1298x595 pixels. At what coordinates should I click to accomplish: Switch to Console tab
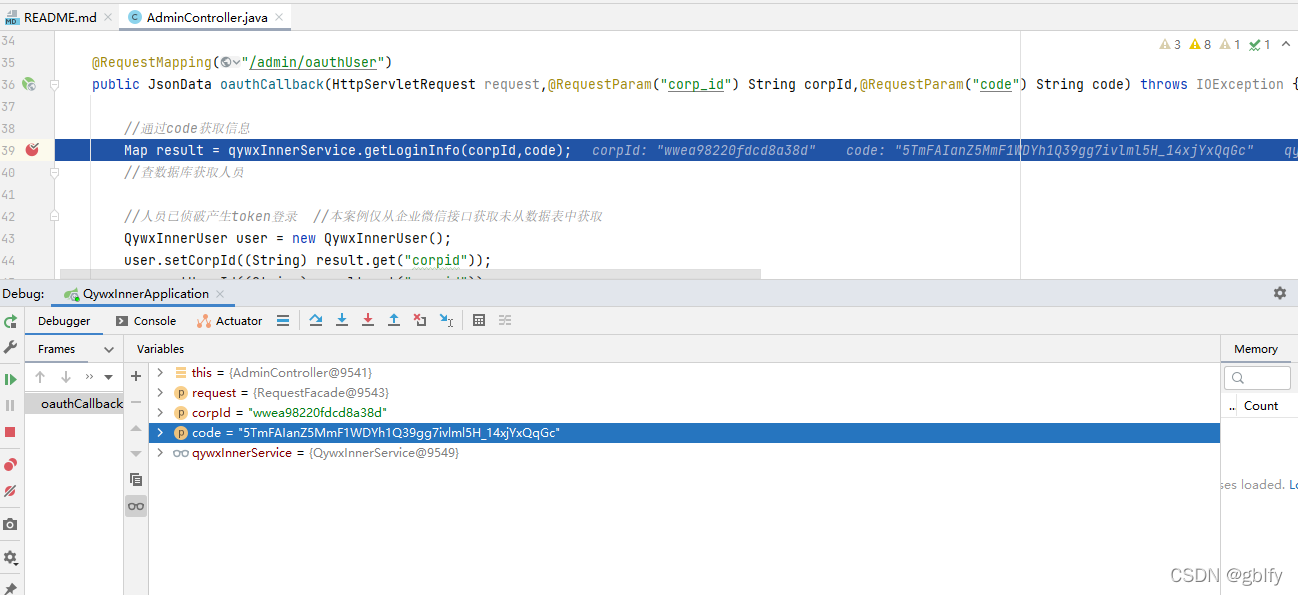coord(146,321)
